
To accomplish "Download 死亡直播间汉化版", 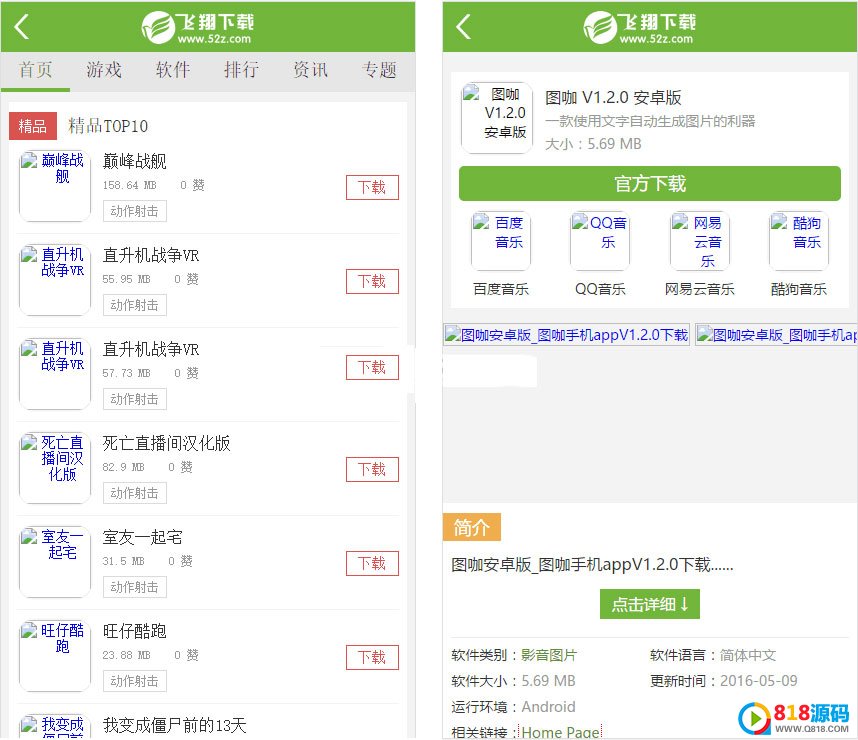I will coord(372,470).
